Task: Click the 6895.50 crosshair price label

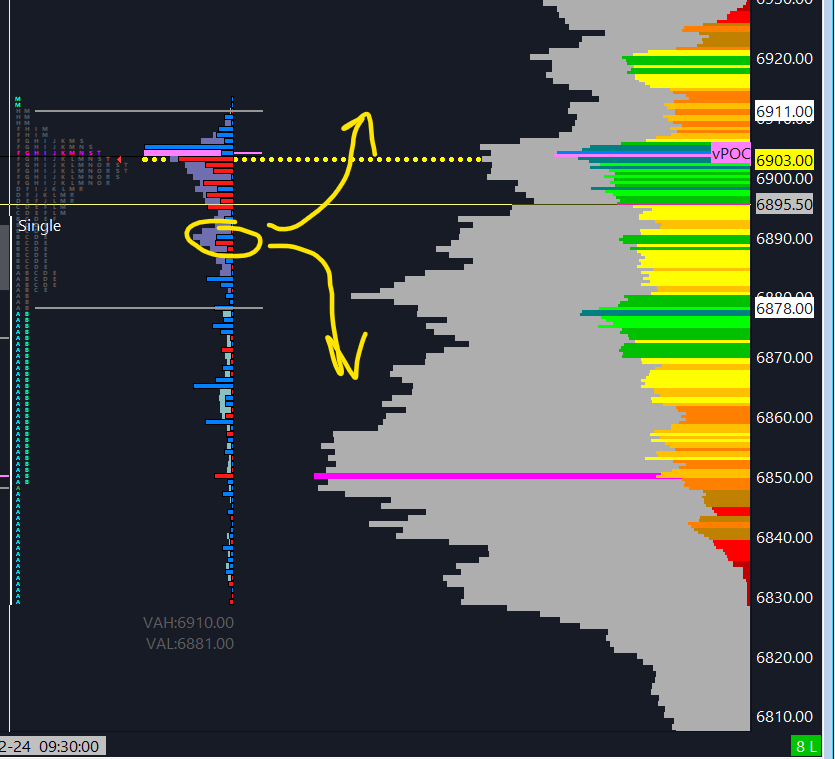Action: [784, 205]
